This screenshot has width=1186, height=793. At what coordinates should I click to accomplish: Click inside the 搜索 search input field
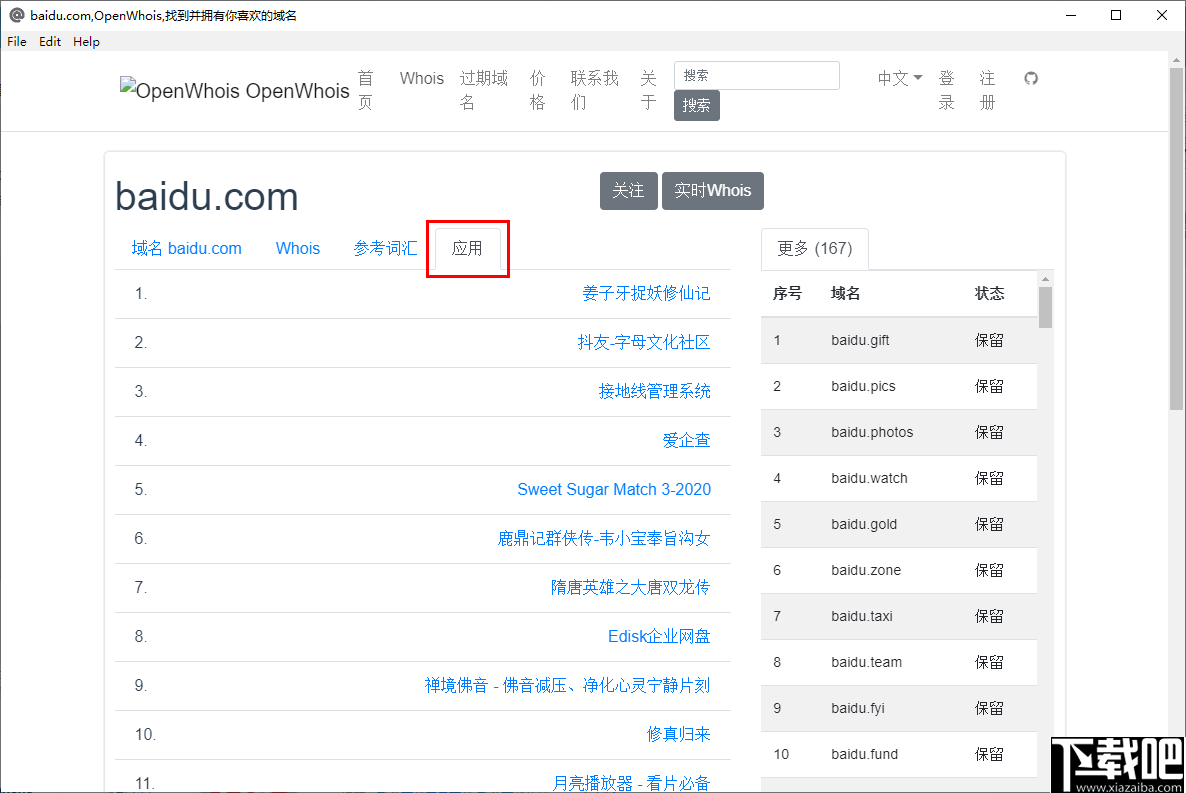pyautogui.click(x=756, y=75)
